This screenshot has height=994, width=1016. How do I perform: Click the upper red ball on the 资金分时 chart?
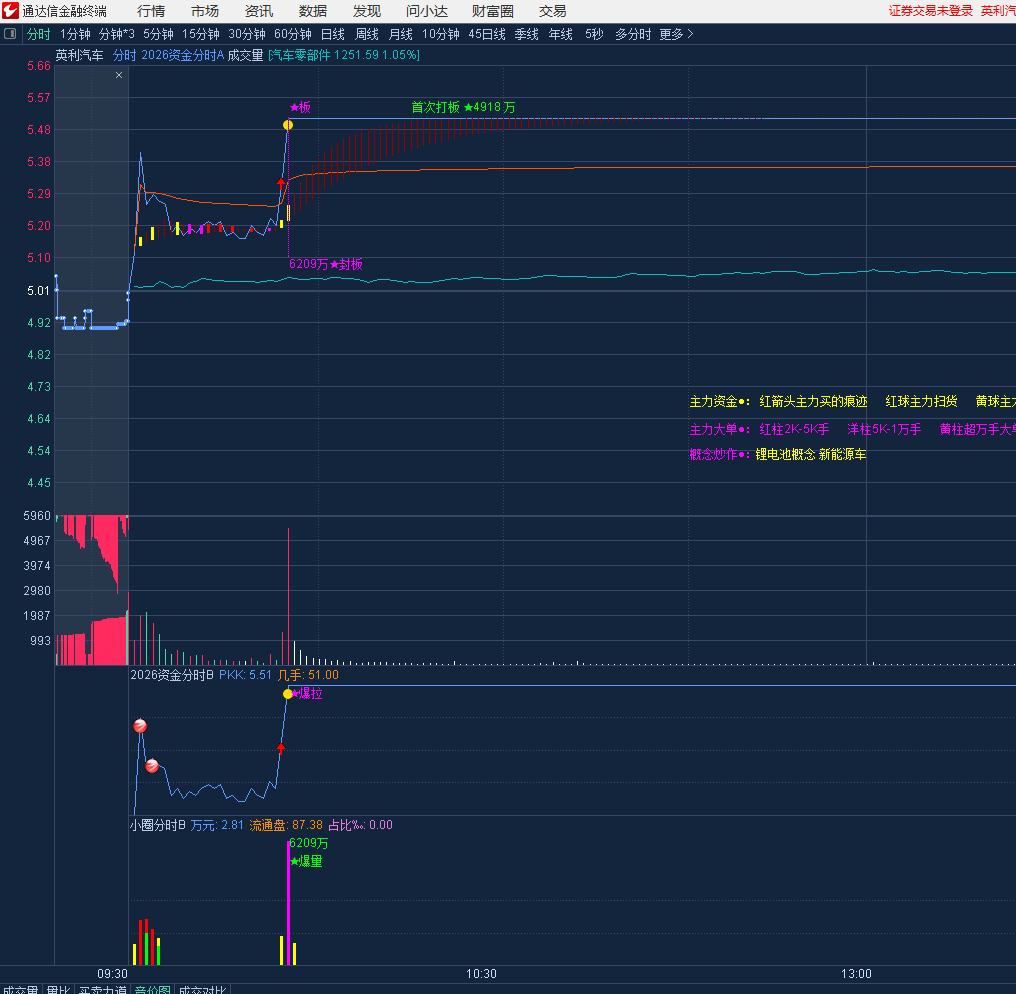tap(140, 726)
